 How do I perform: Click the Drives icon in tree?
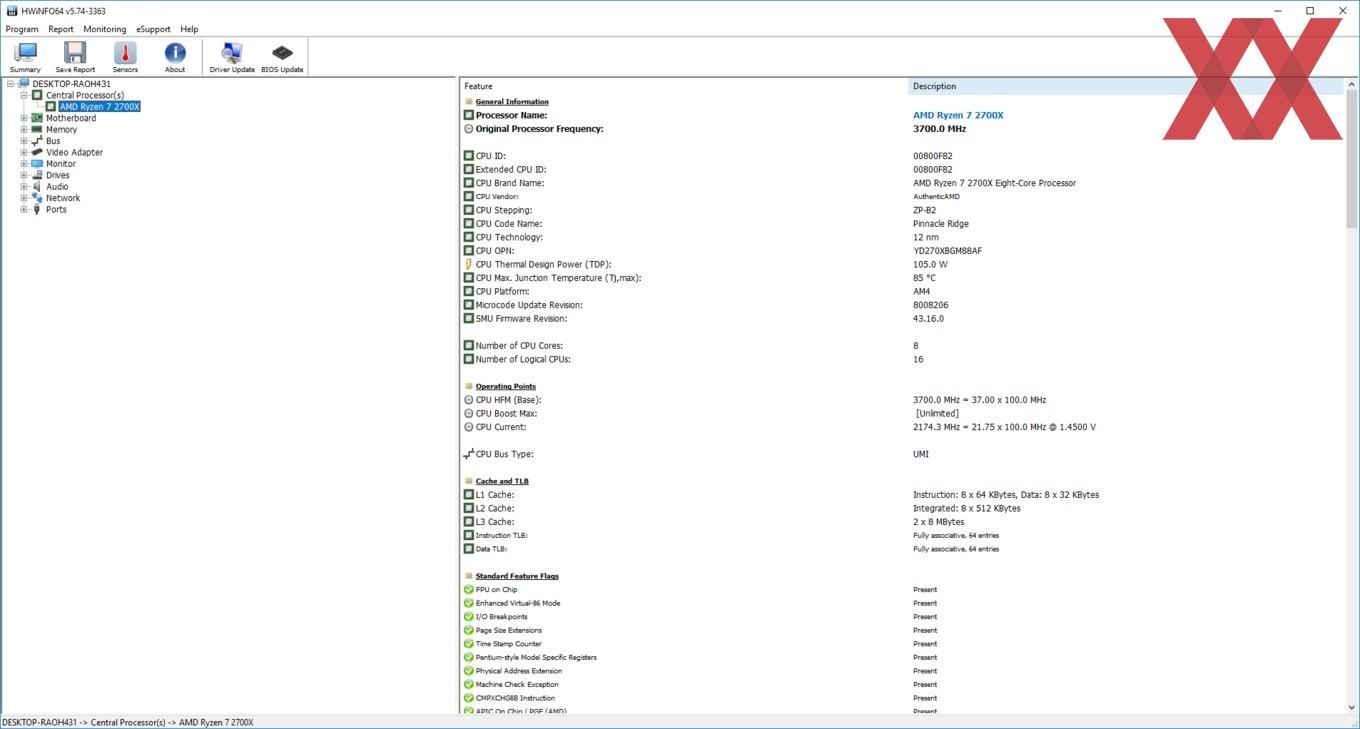pos(37,175)
